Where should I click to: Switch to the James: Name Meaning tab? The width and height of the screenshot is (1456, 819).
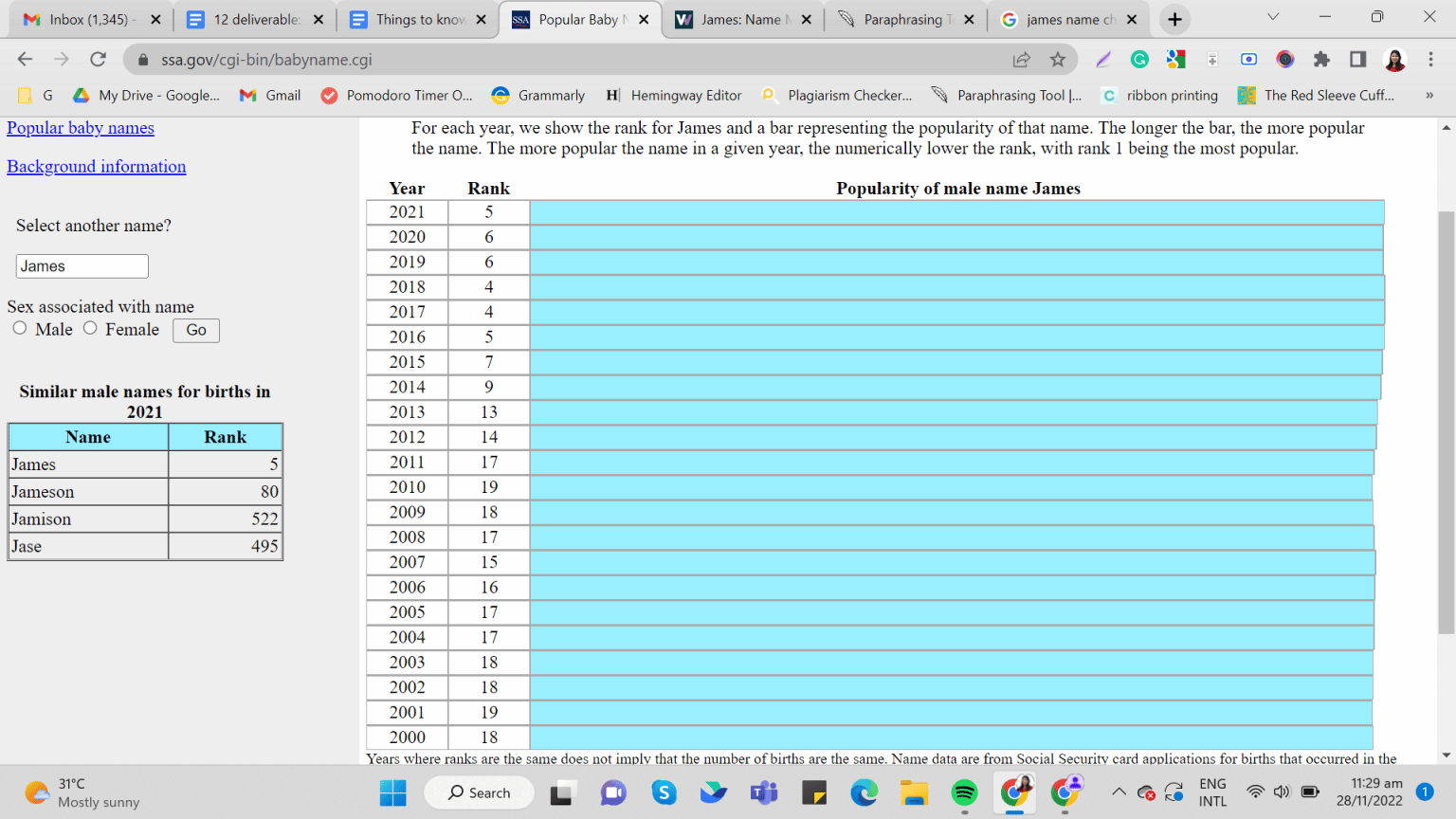[x=742, y=19]
